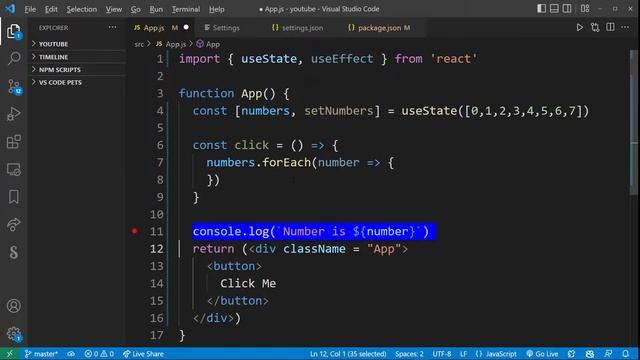Open the Run menu
This screenshot has width=640, height=360.
pyautogui.click(x=156, y=9)
